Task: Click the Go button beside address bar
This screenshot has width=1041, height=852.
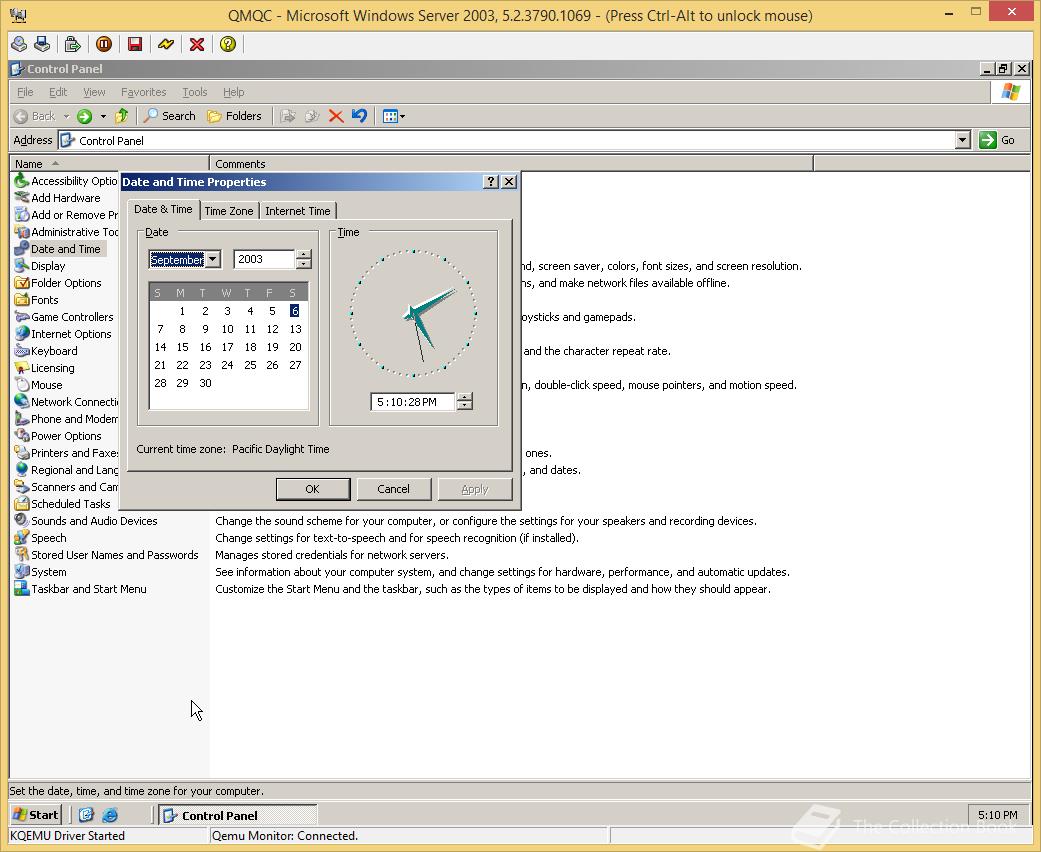Action: pyautogui.click(x=997, y=140)
